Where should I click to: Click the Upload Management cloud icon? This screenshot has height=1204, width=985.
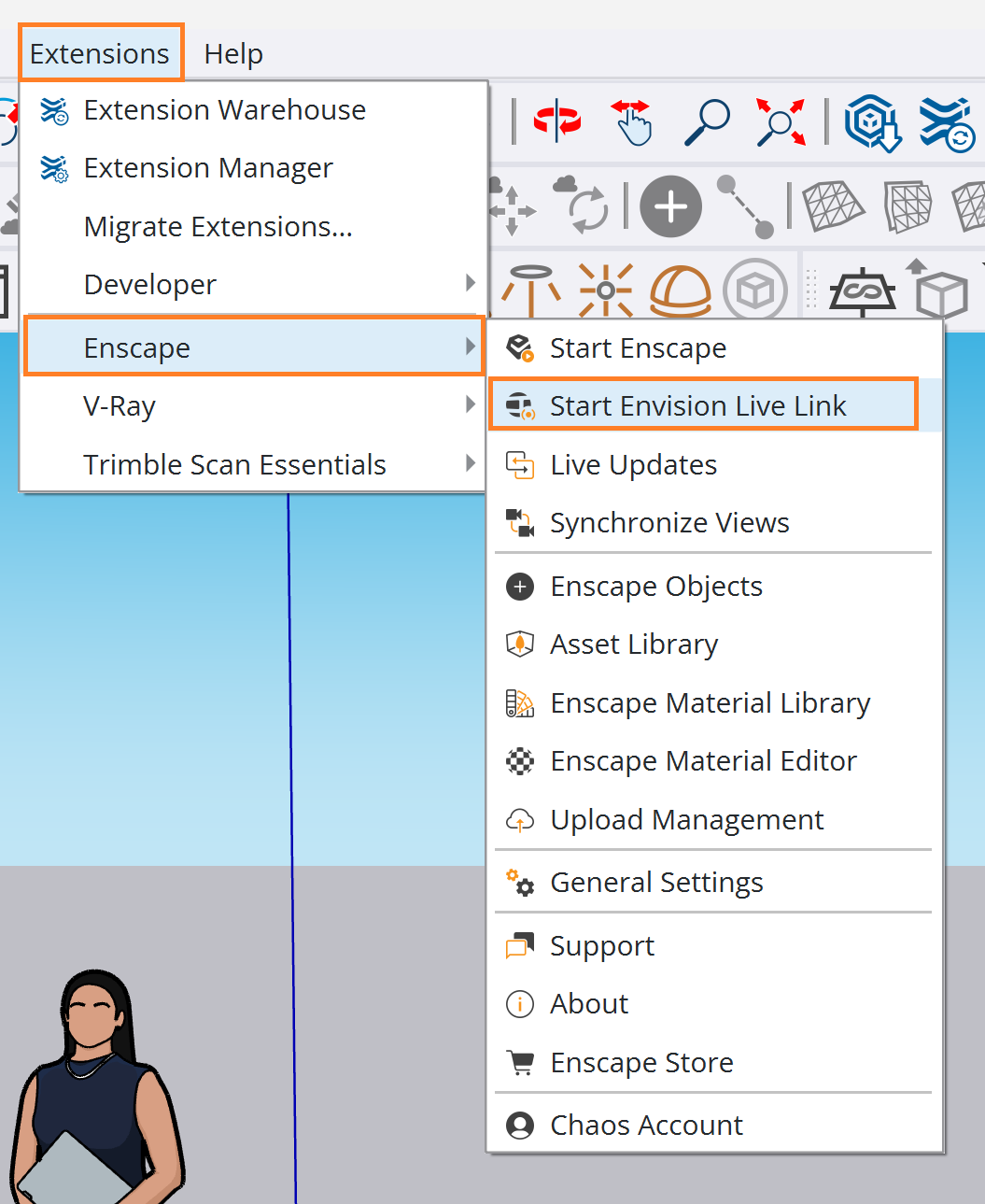520,820
